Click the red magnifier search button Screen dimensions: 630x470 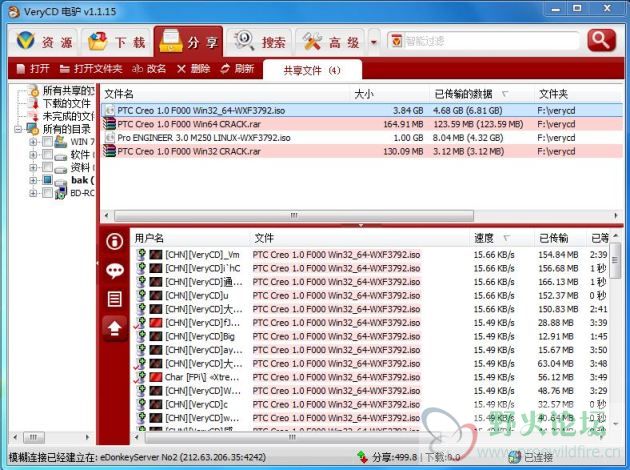coord(601,40)
